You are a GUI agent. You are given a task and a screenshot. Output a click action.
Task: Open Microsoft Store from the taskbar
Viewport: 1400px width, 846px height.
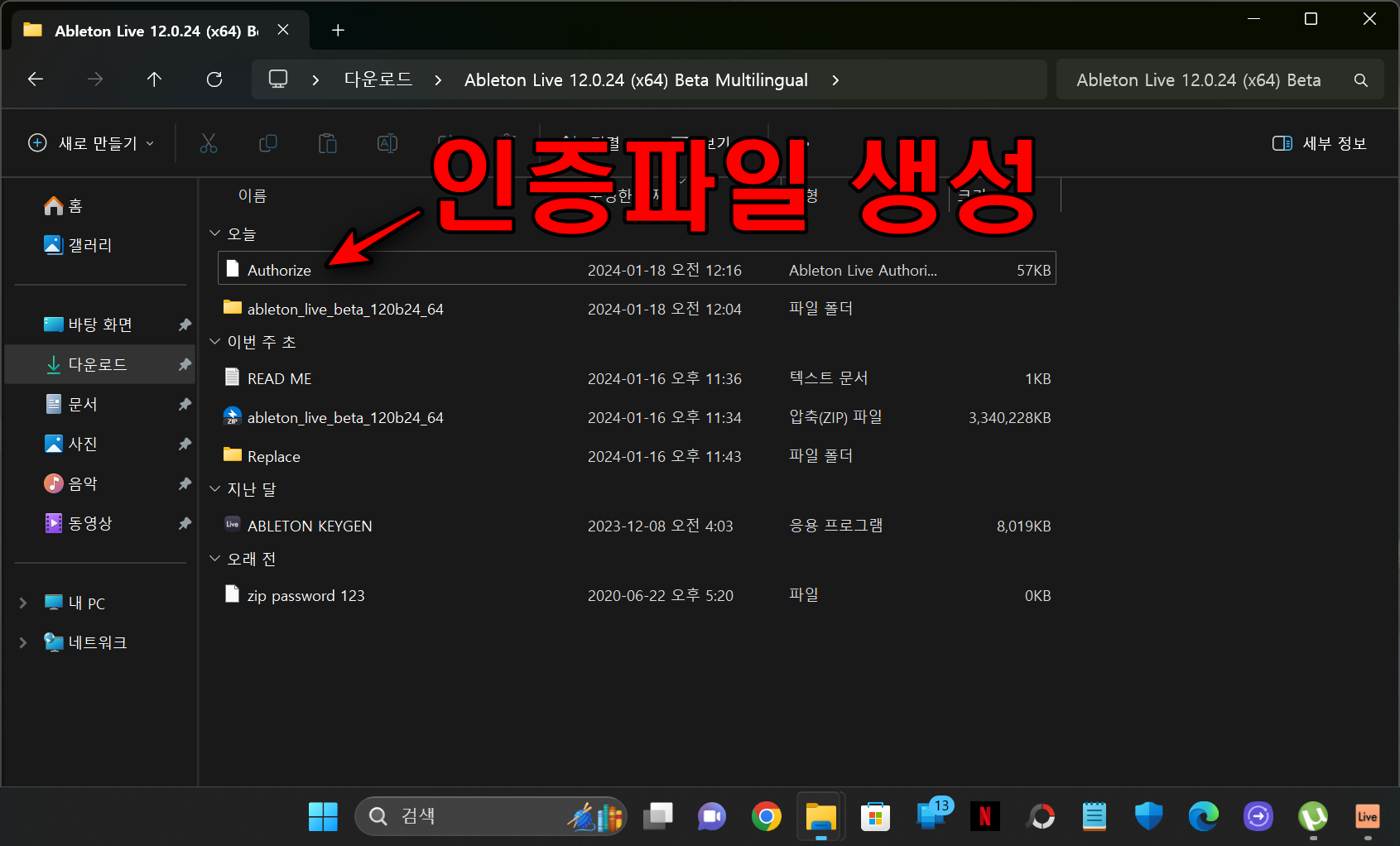tap(875, 817)
